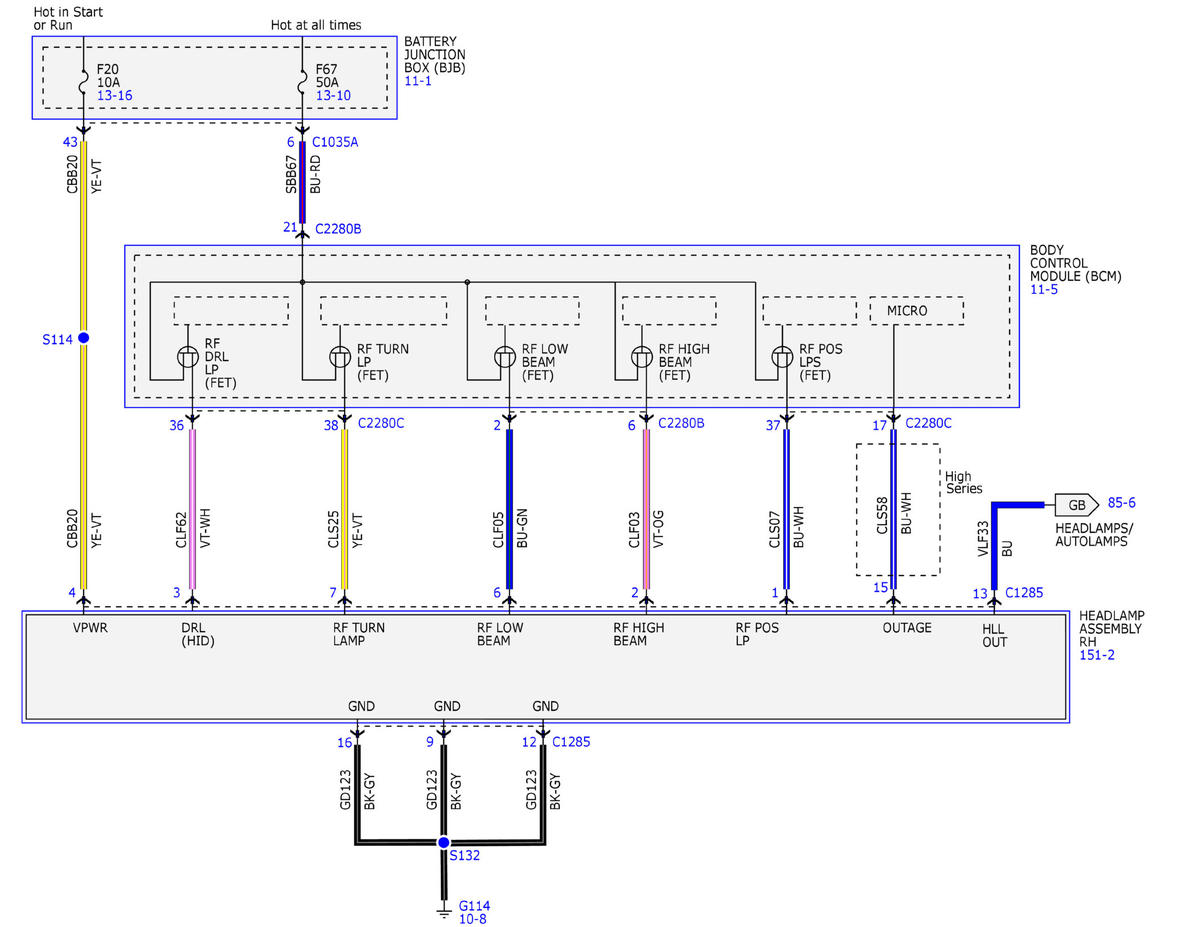This screenshot has height=927, width=1200.
Task: Click the RF POS LPS FET transistor symbol
Action: (783, 358)
